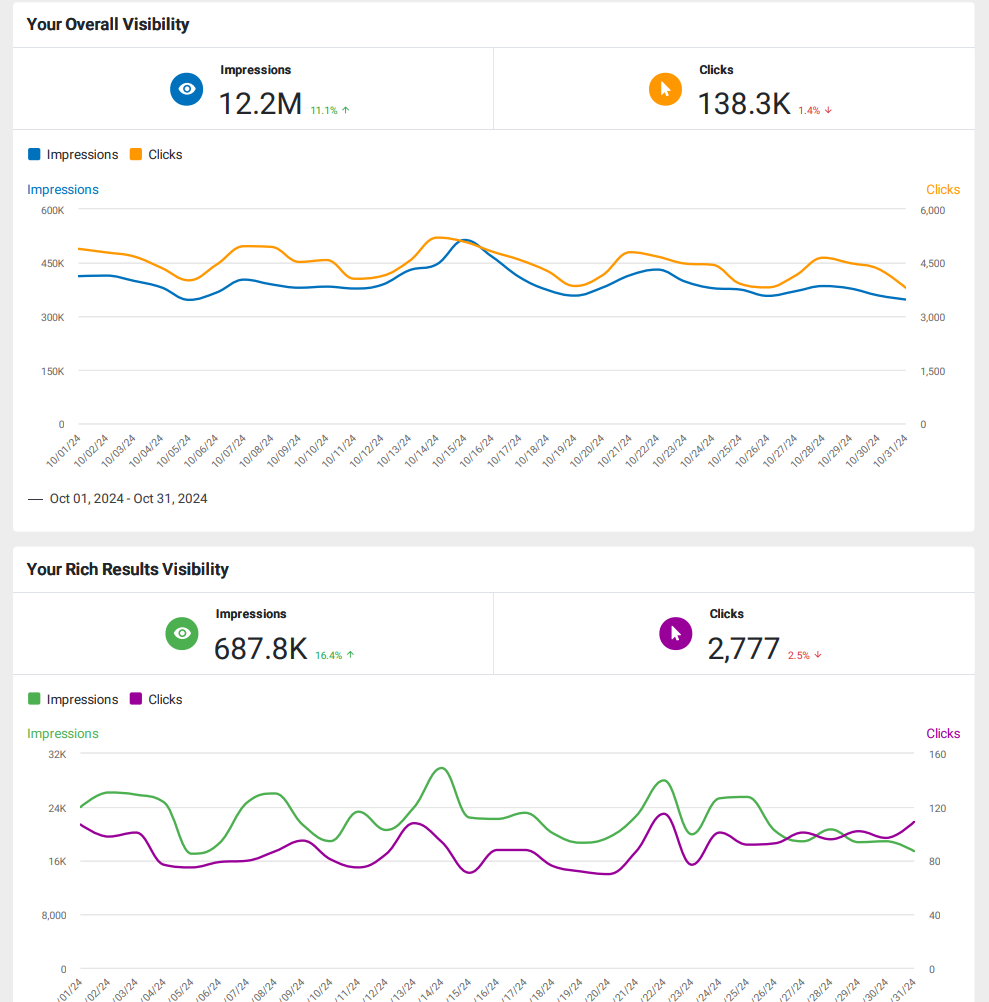Toggle purple Clicks series in rich results legend
The height and width of the screenshot is (1002, 989).
pyautogui.click(x=156, y=699)
